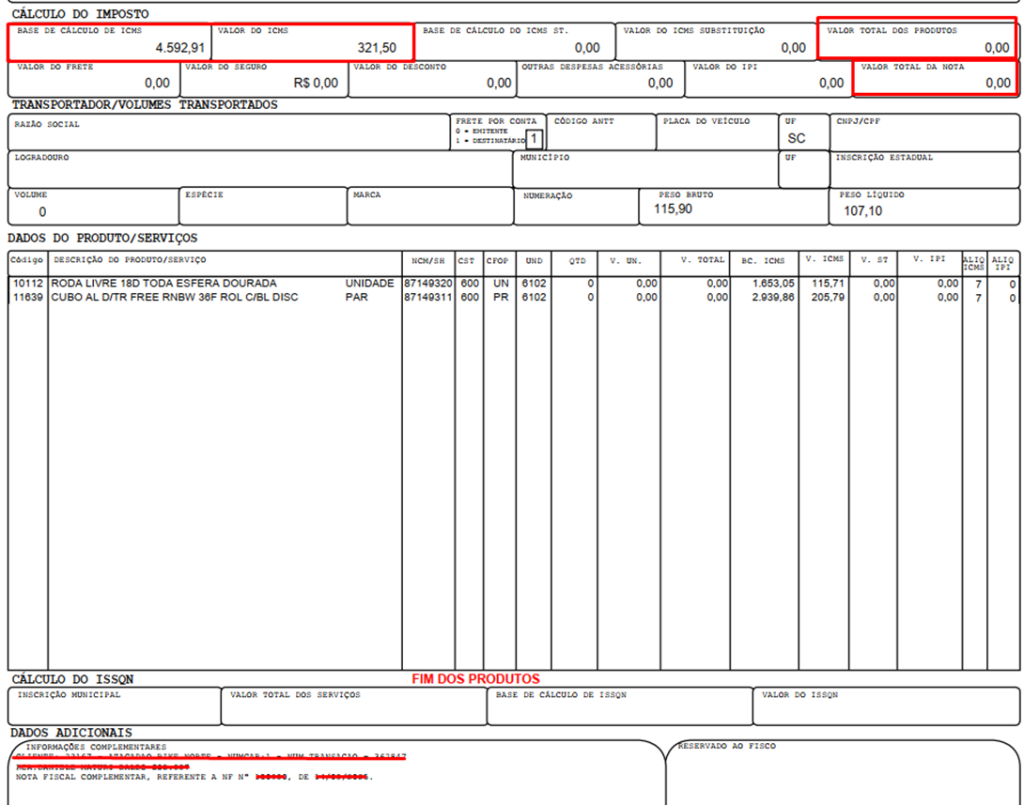Select the Base de Cálculo de ICMS value 4.592,91

[x=180, y=48]
